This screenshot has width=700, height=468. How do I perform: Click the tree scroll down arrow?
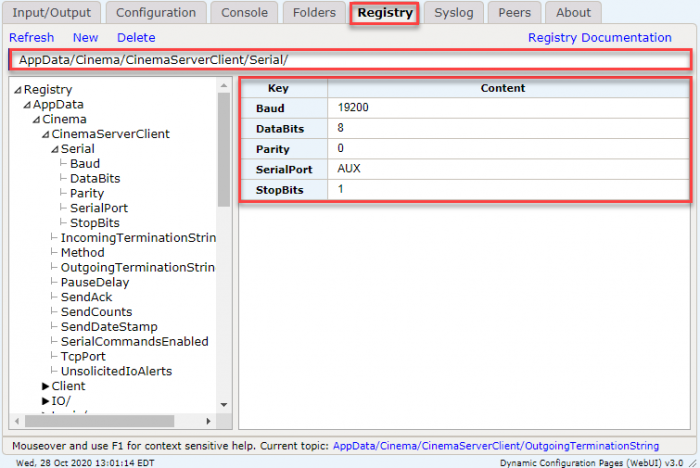click(x=224, y=405)
